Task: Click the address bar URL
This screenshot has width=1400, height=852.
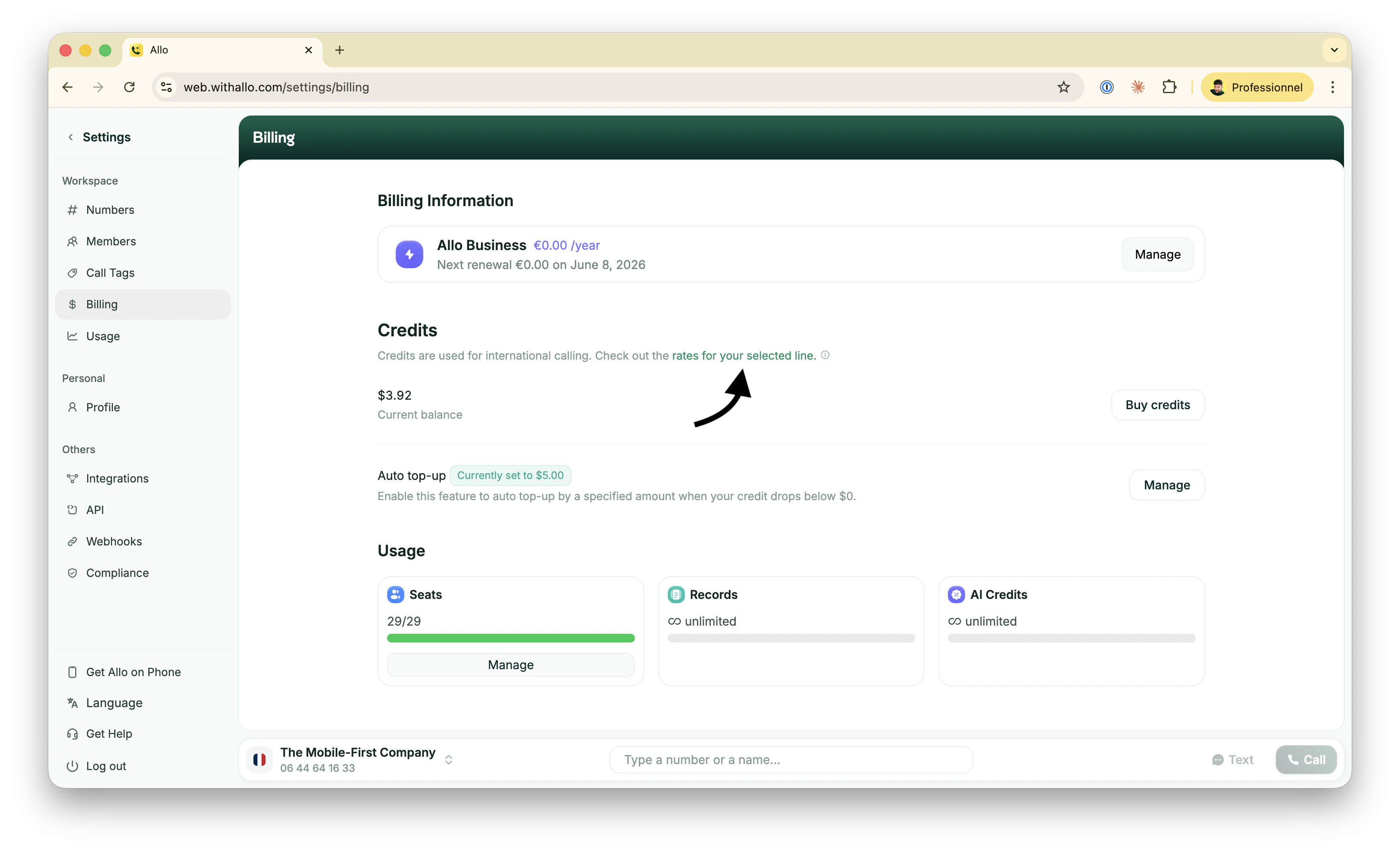Action: pos(276,87)
